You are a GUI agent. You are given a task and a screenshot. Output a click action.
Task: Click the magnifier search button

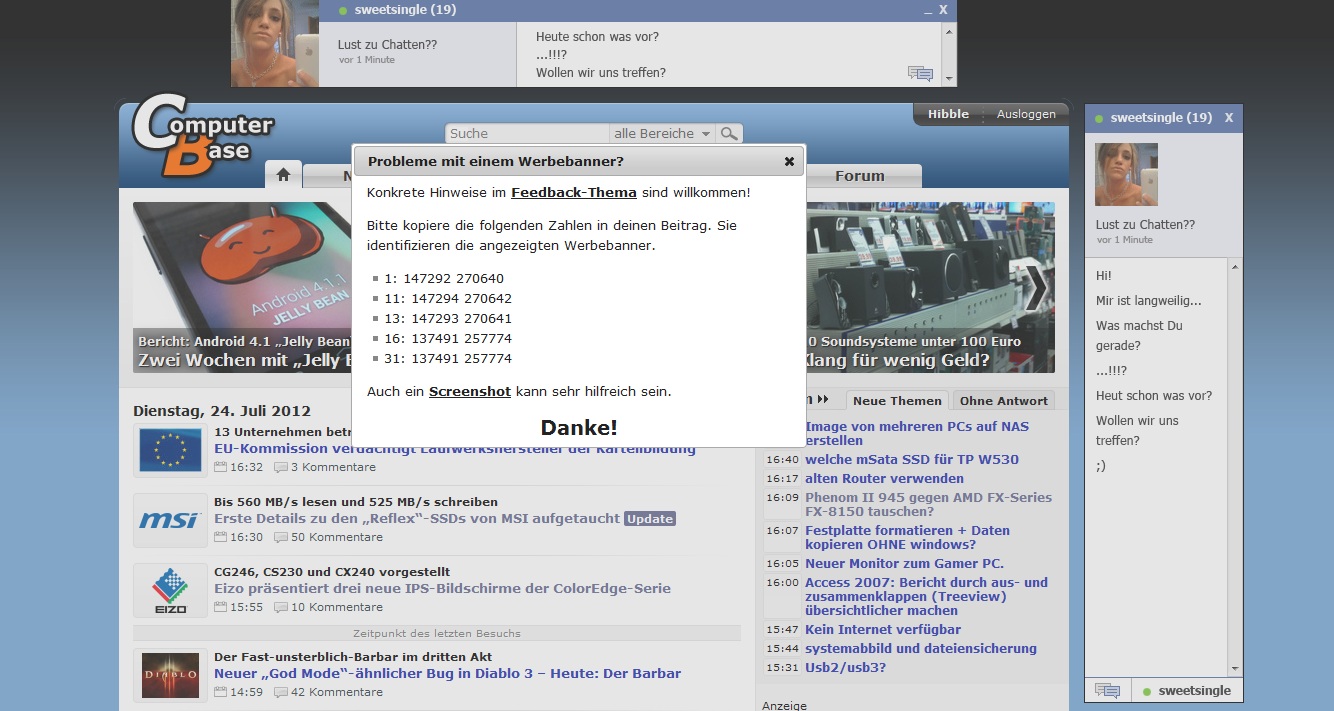point(730,133)
